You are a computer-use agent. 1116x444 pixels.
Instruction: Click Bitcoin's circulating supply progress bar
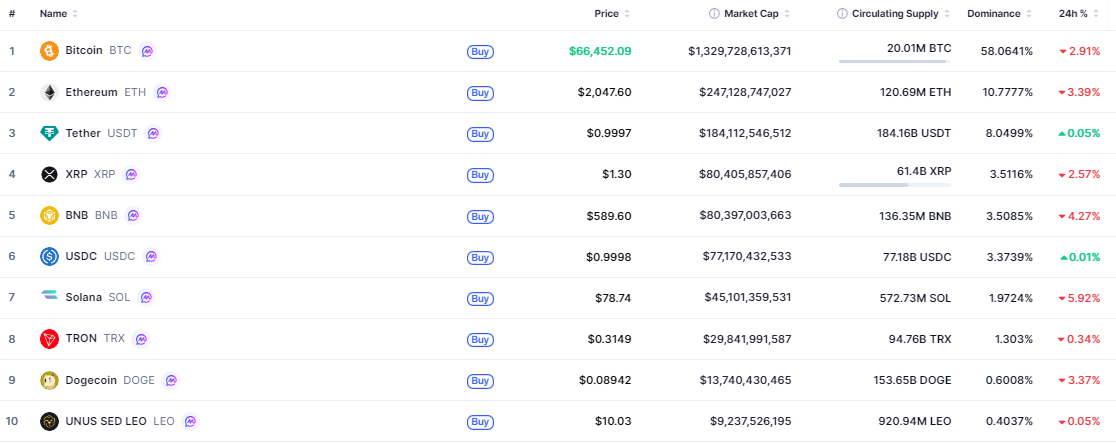click(x=894, y=62)
